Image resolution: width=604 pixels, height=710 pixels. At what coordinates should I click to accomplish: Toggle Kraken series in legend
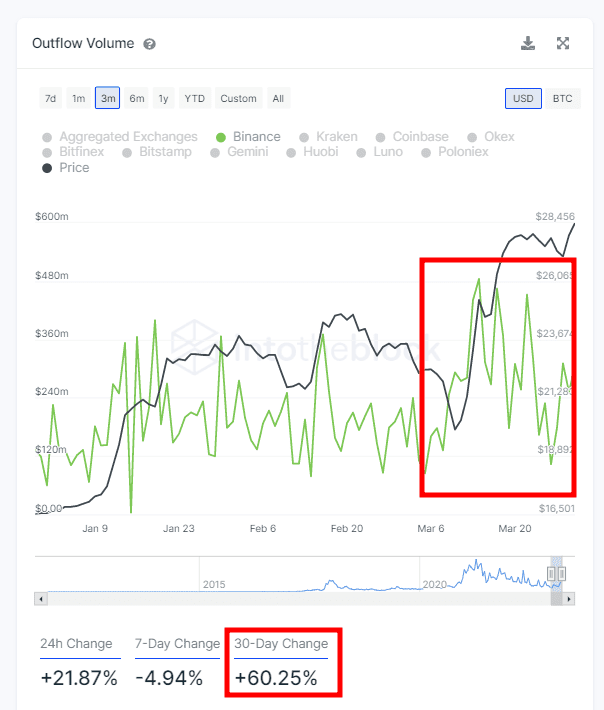pyautogui.click(x=329, y=137)
